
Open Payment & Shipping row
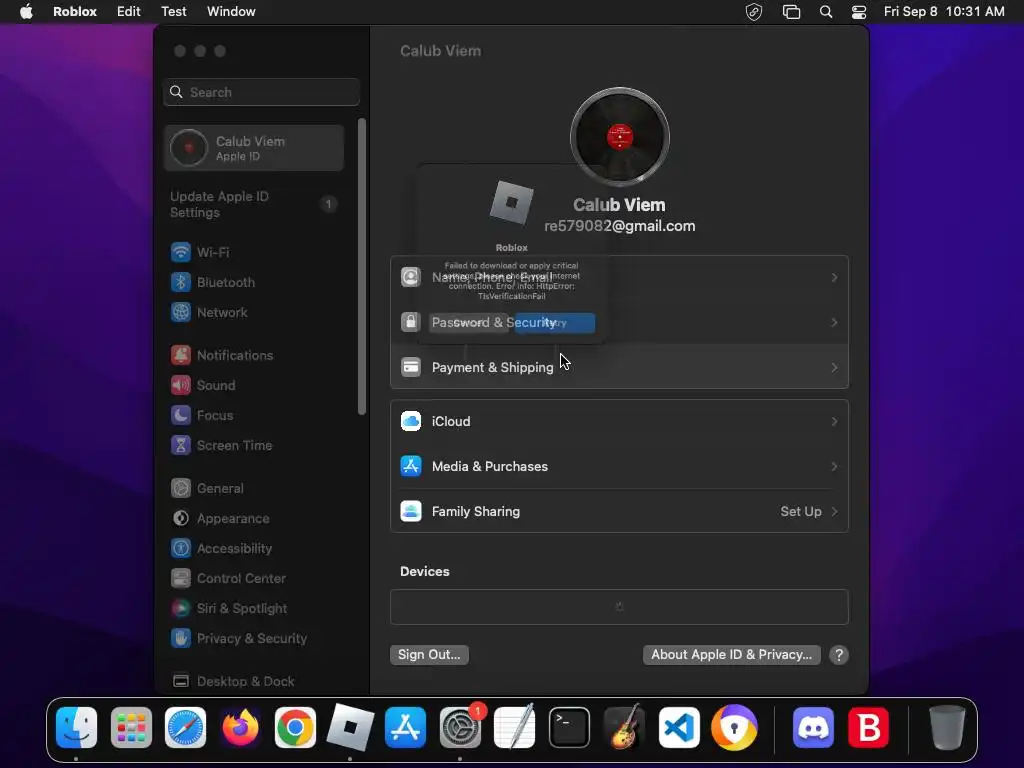(x=619, y=367)
